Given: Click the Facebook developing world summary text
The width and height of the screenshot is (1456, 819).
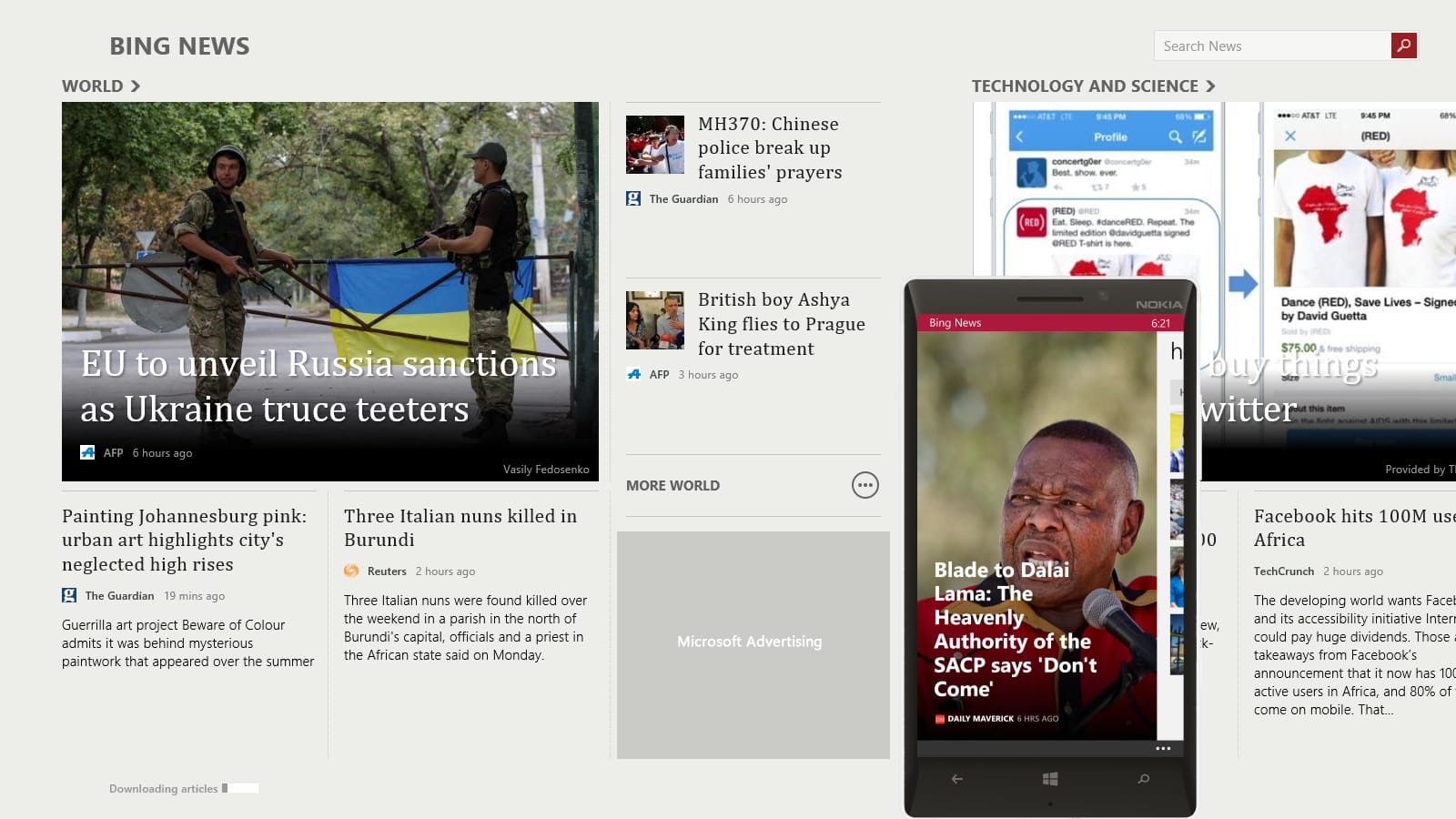Looking at the screenshot, I should click(1355, 655).
